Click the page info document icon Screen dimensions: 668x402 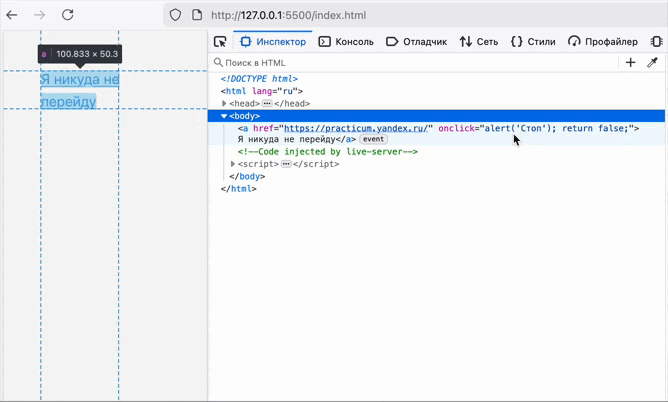[197, 15]
